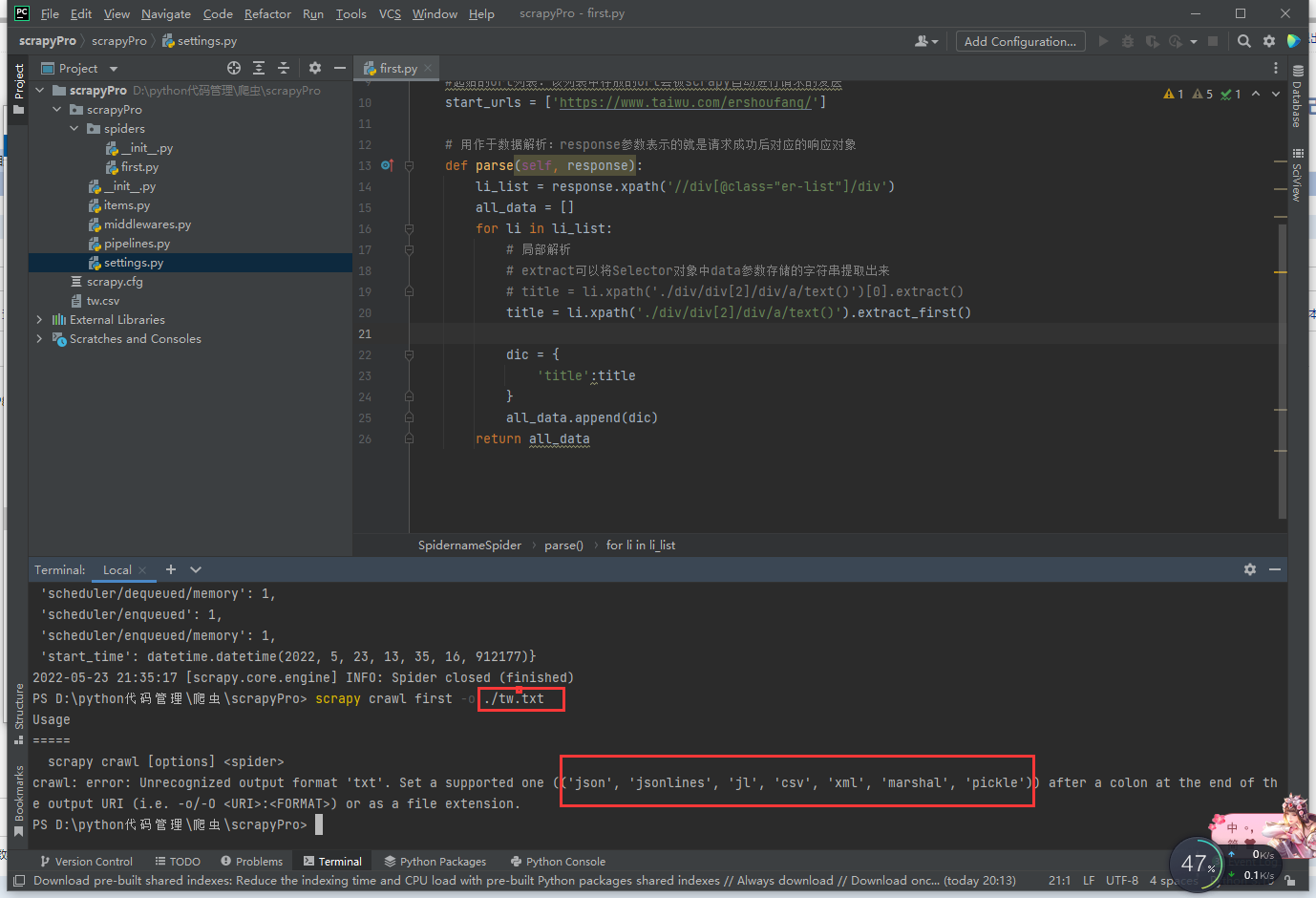Switch to the Python Console tab

click(564, 862)
